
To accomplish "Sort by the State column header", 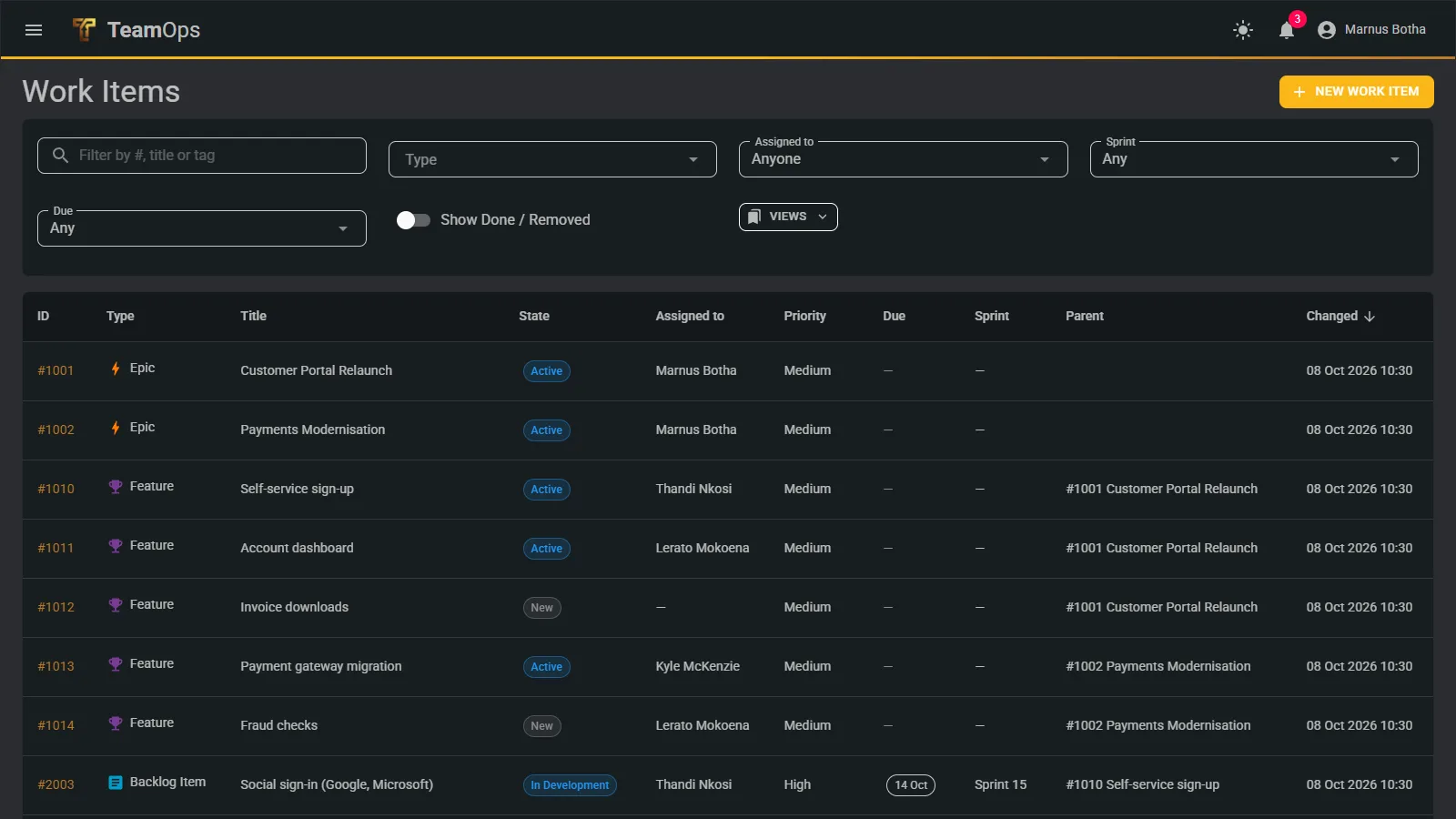I will [x=534, y=316].
